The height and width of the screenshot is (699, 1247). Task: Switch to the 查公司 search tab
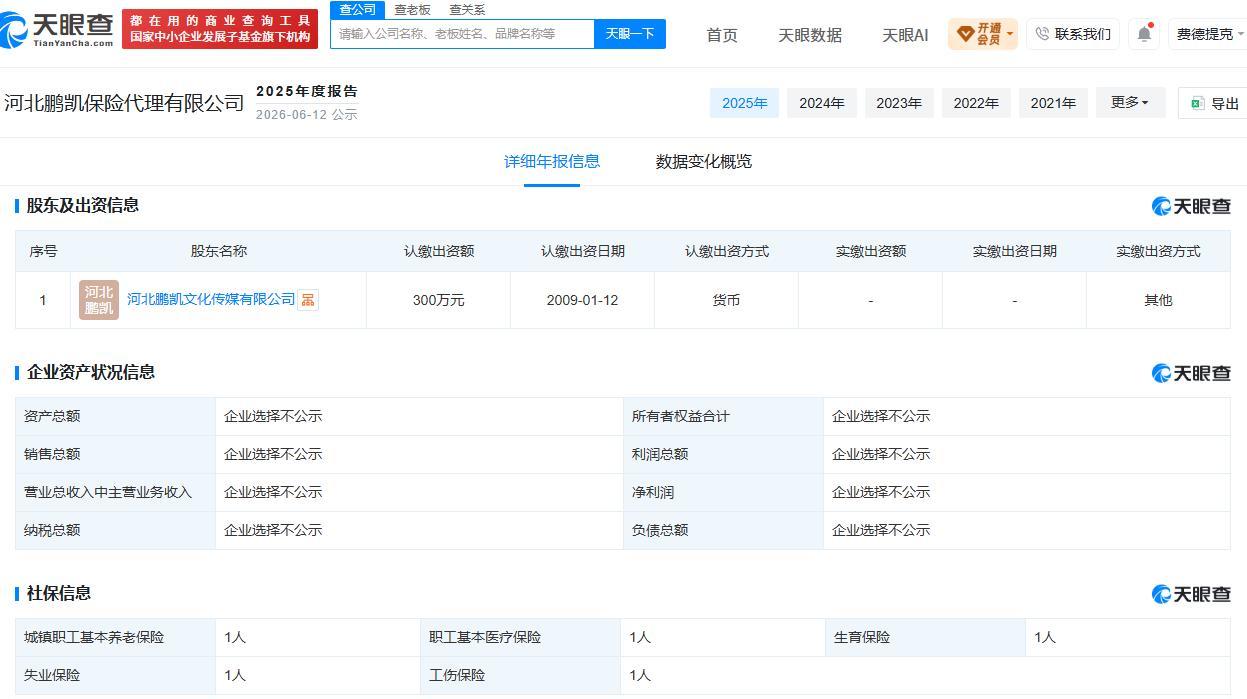(357, 10)
